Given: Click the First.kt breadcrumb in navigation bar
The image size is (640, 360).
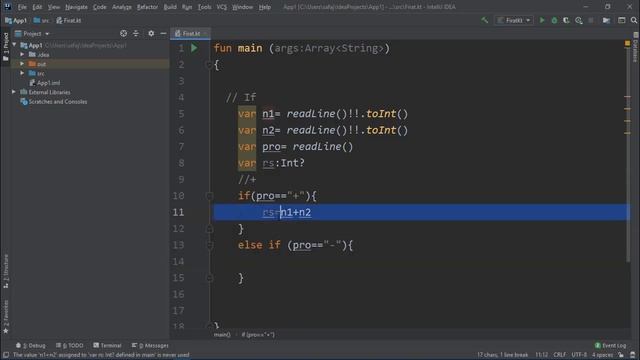Looking at the screenshot, I should [x=69, y=20].
